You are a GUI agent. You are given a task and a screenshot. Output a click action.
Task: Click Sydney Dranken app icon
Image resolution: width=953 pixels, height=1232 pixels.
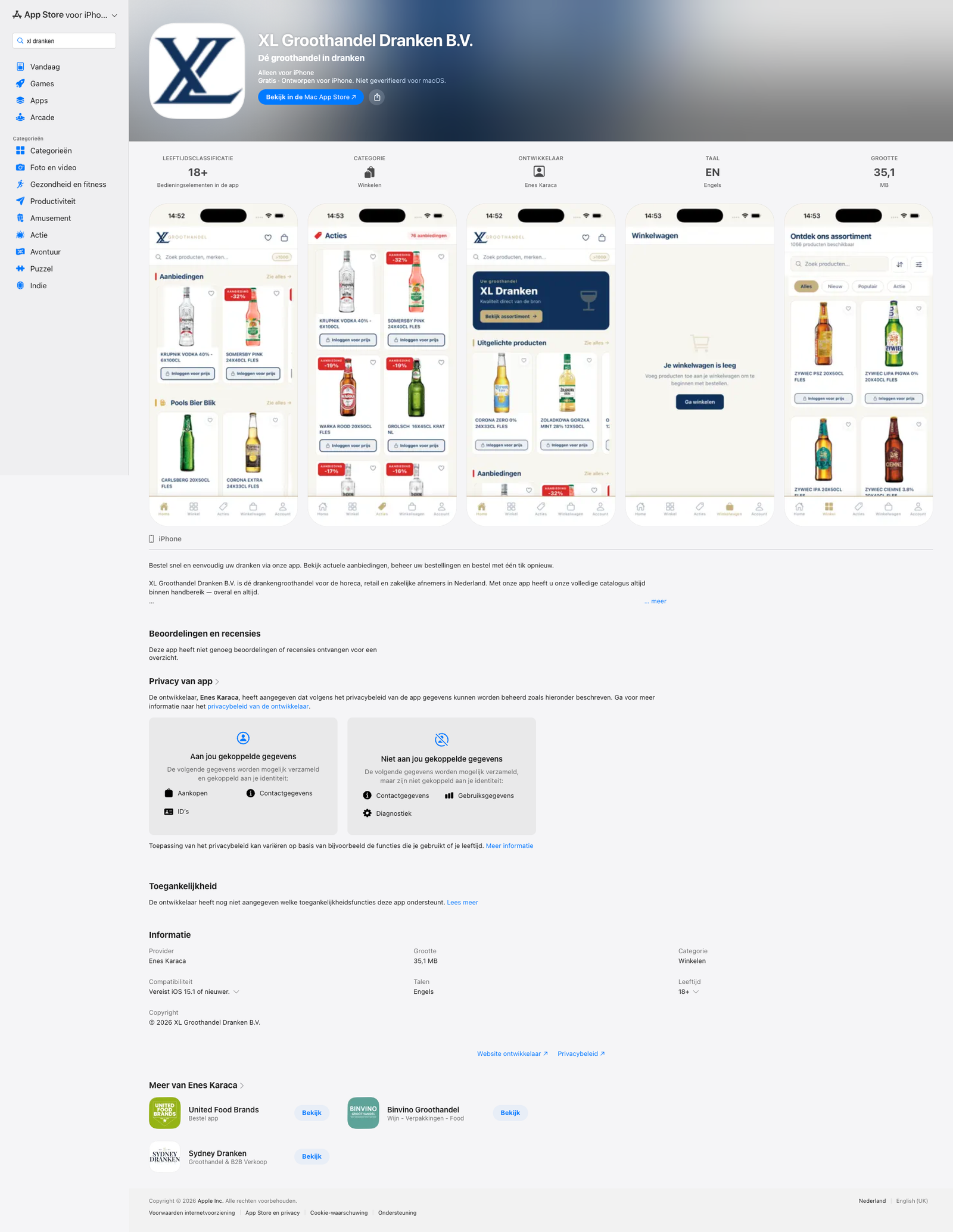tap(164, 1156)
